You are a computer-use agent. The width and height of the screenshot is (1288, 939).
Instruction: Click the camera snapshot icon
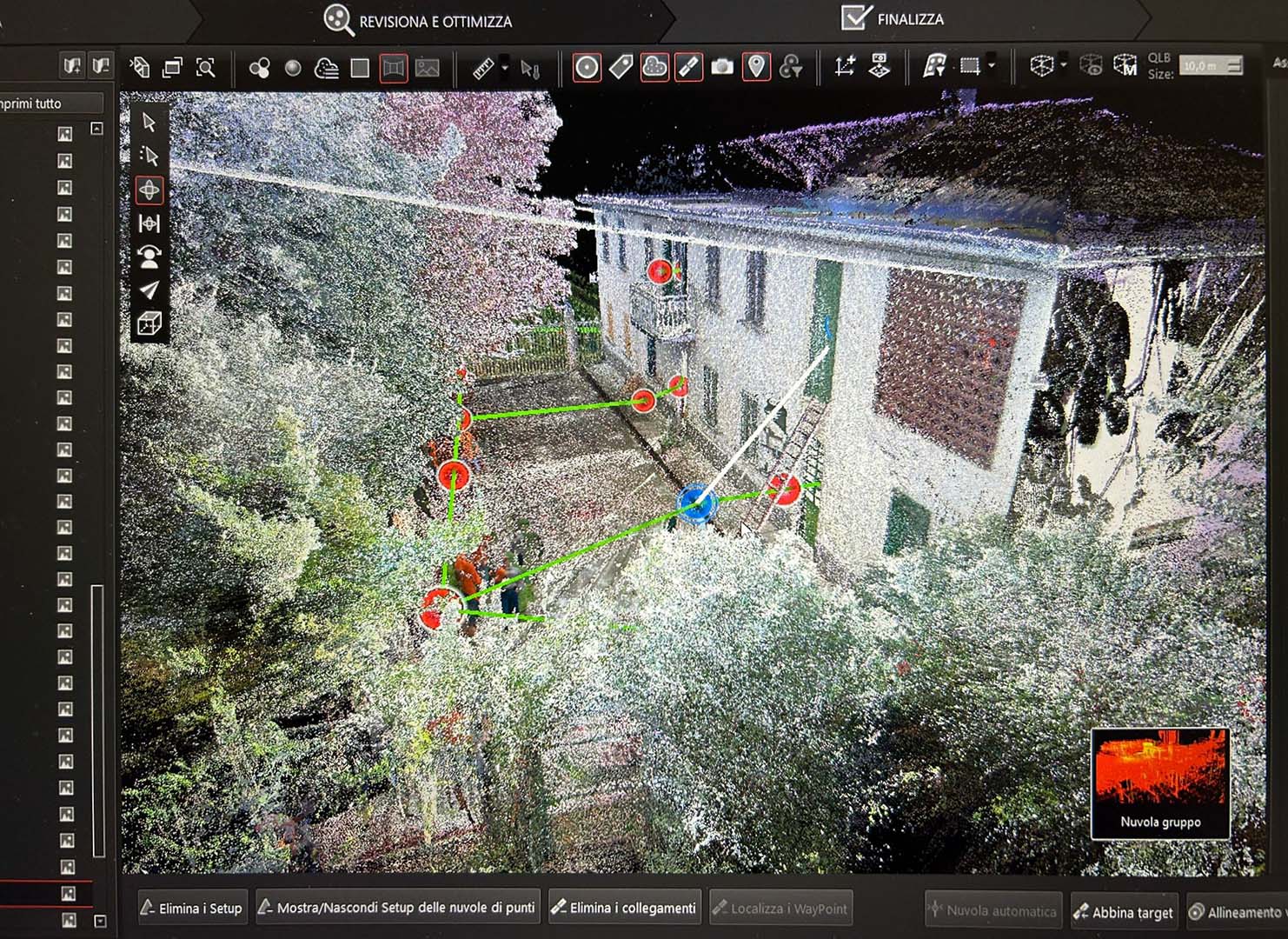(x=721, y=68)
